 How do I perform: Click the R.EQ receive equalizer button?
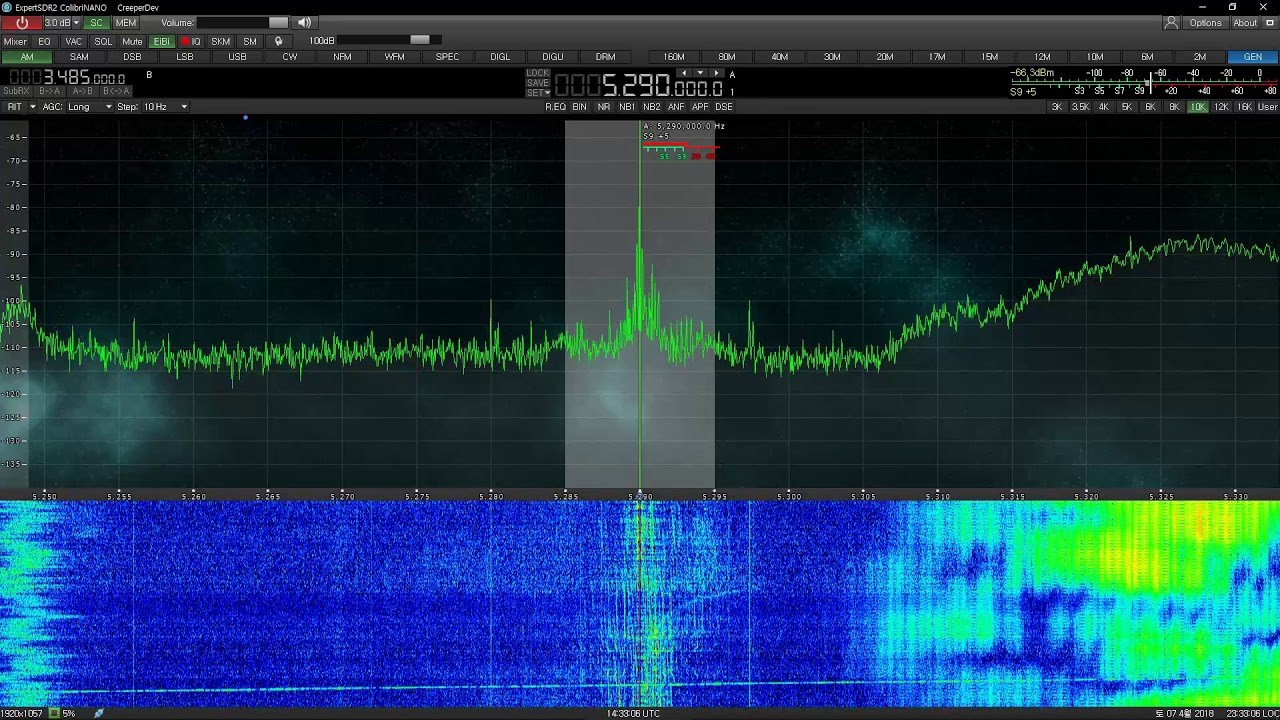pyautogui.click(x=555, y=107)
